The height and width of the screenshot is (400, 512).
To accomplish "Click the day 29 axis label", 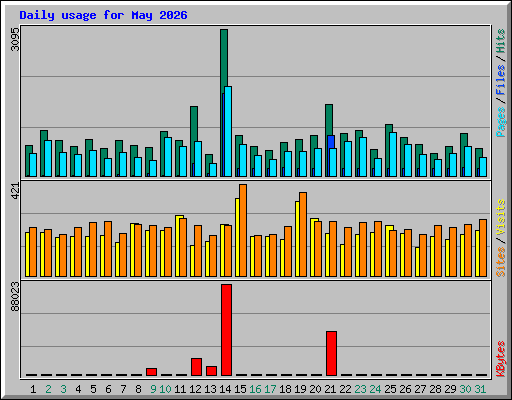I will click(x=450, y=389).
